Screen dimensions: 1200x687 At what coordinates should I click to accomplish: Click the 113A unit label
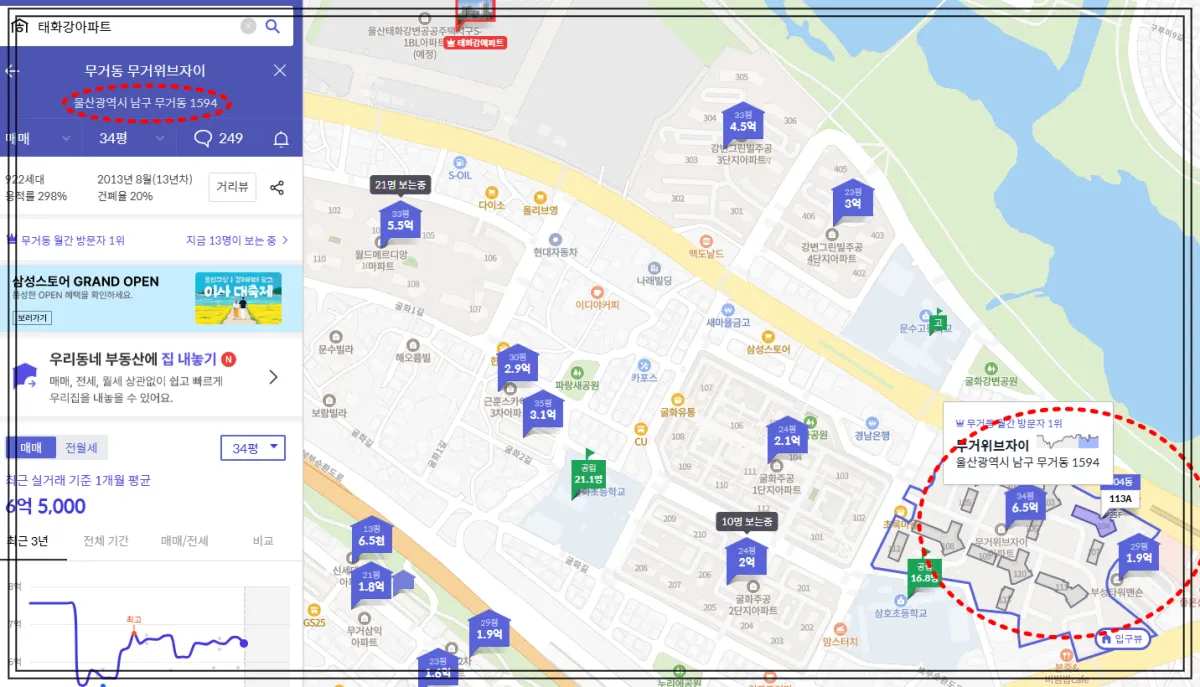click(x=1120, y=498)
